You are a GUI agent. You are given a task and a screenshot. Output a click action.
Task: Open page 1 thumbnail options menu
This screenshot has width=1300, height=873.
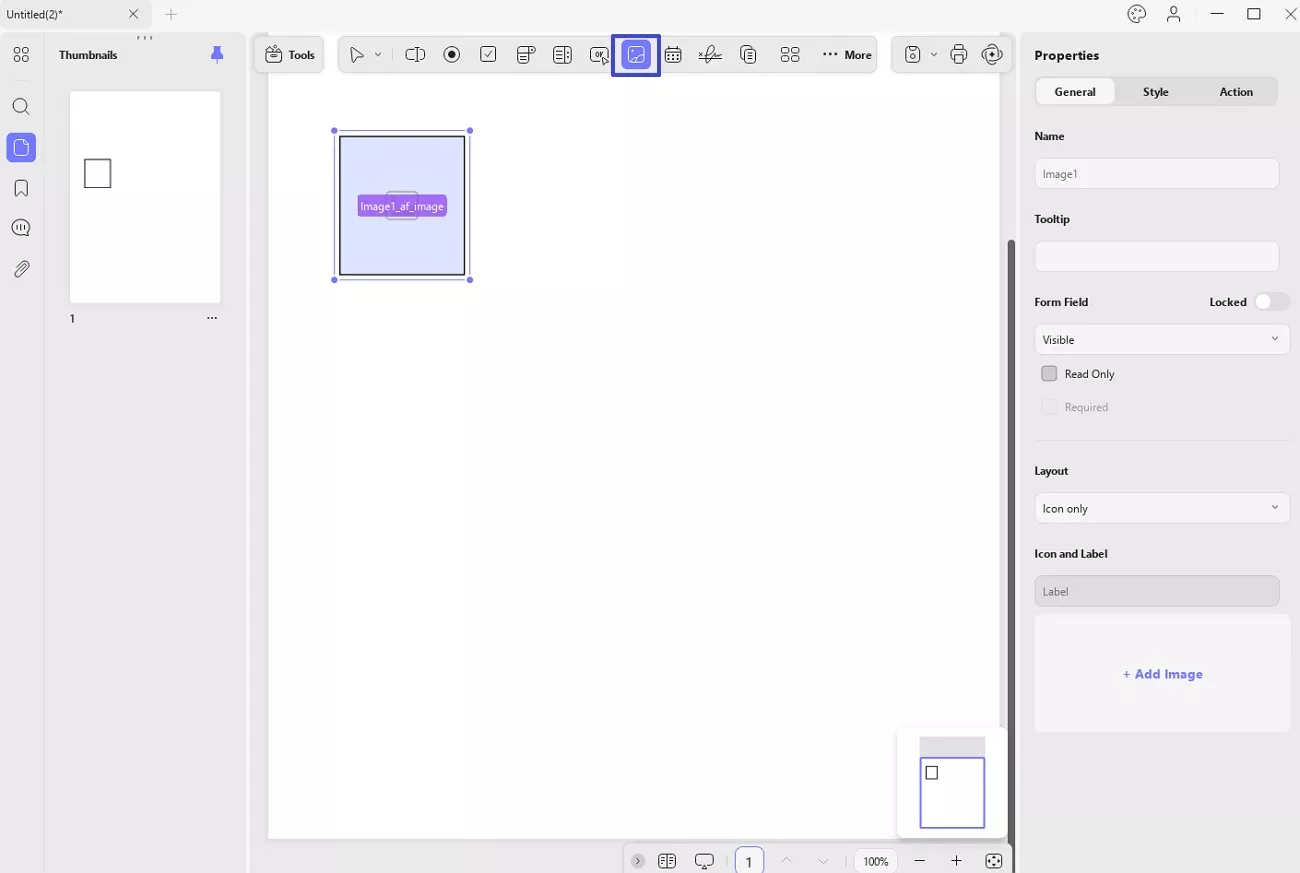(x=212, y=318)
